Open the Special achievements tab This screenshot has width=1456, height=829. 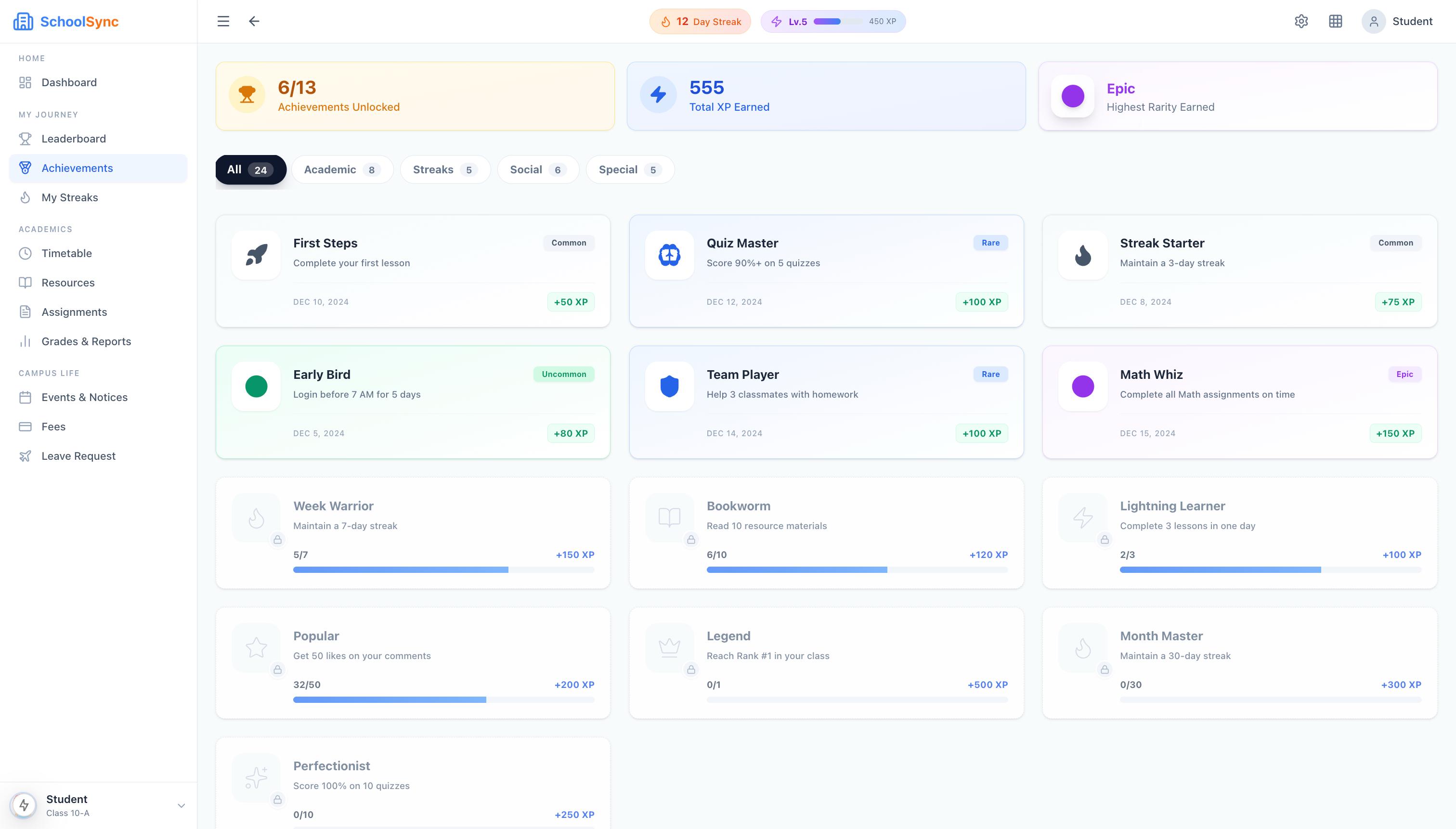point(629,169)
